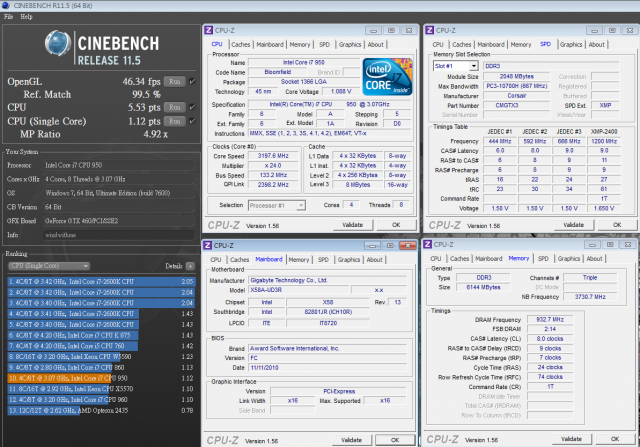
Task: Switch to Memory tab in the CPU window
Action: click(x=300, y=44)
